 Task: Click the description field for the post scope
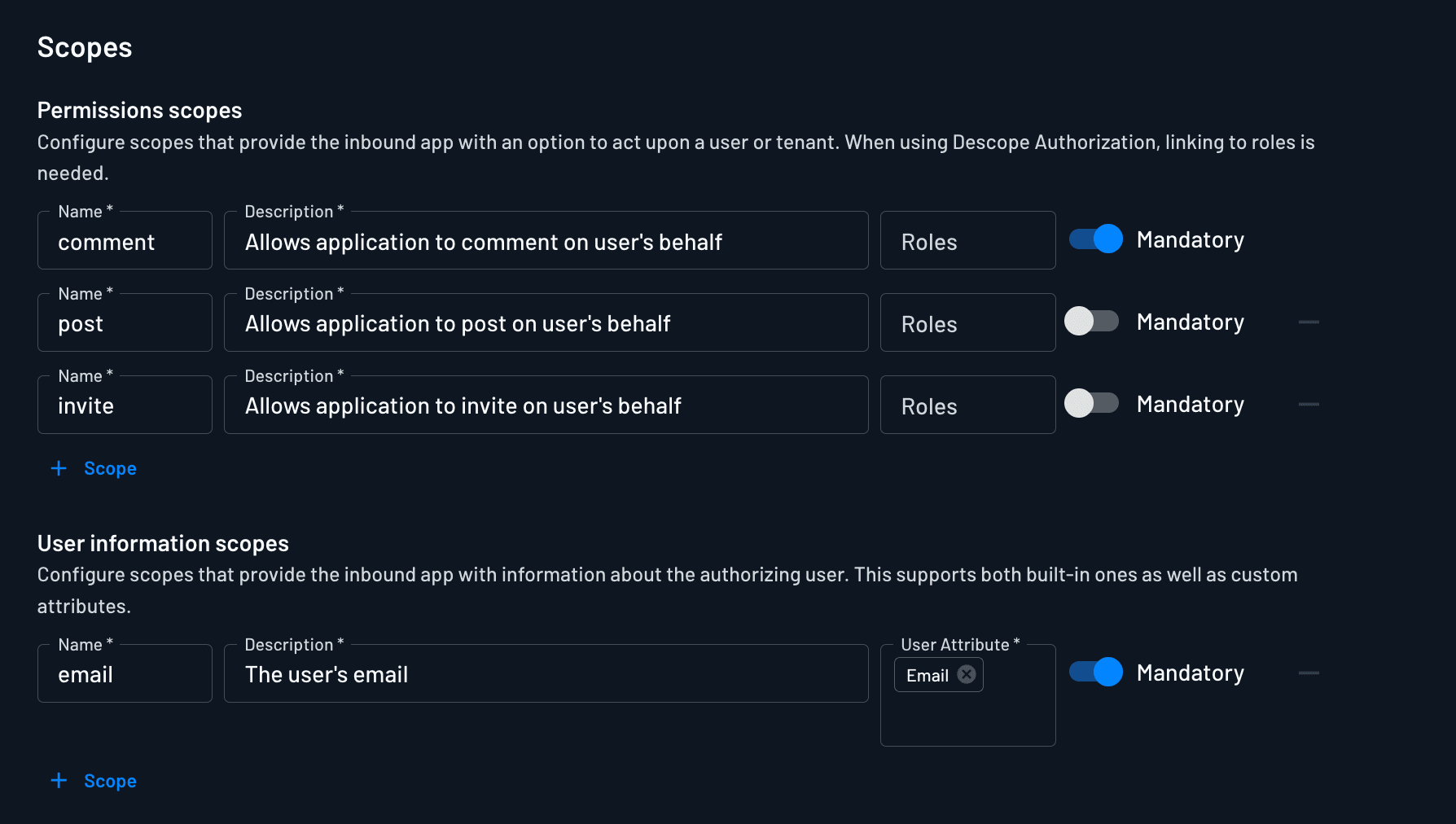coord(546,322)
